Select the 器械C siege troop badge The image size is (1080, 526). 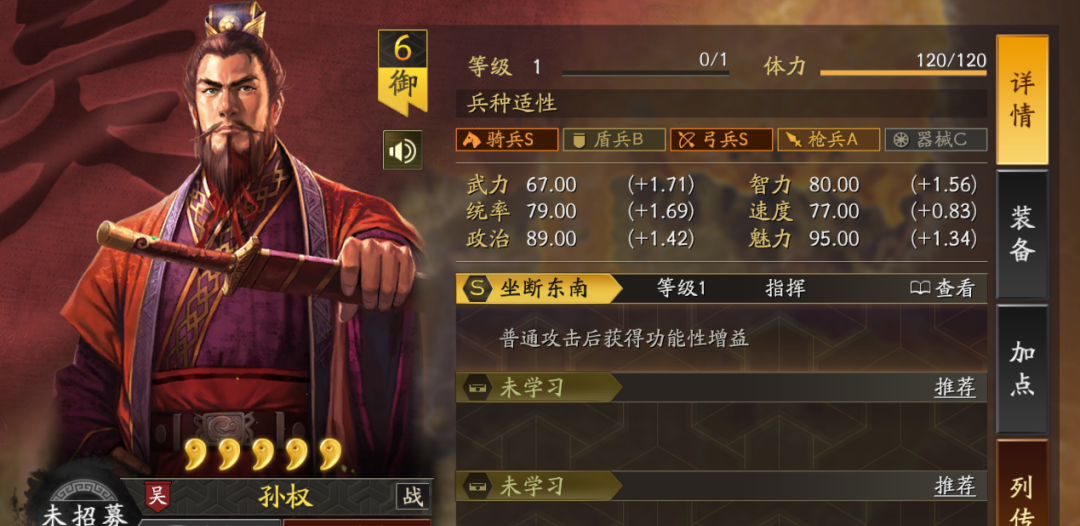(936, 140)
